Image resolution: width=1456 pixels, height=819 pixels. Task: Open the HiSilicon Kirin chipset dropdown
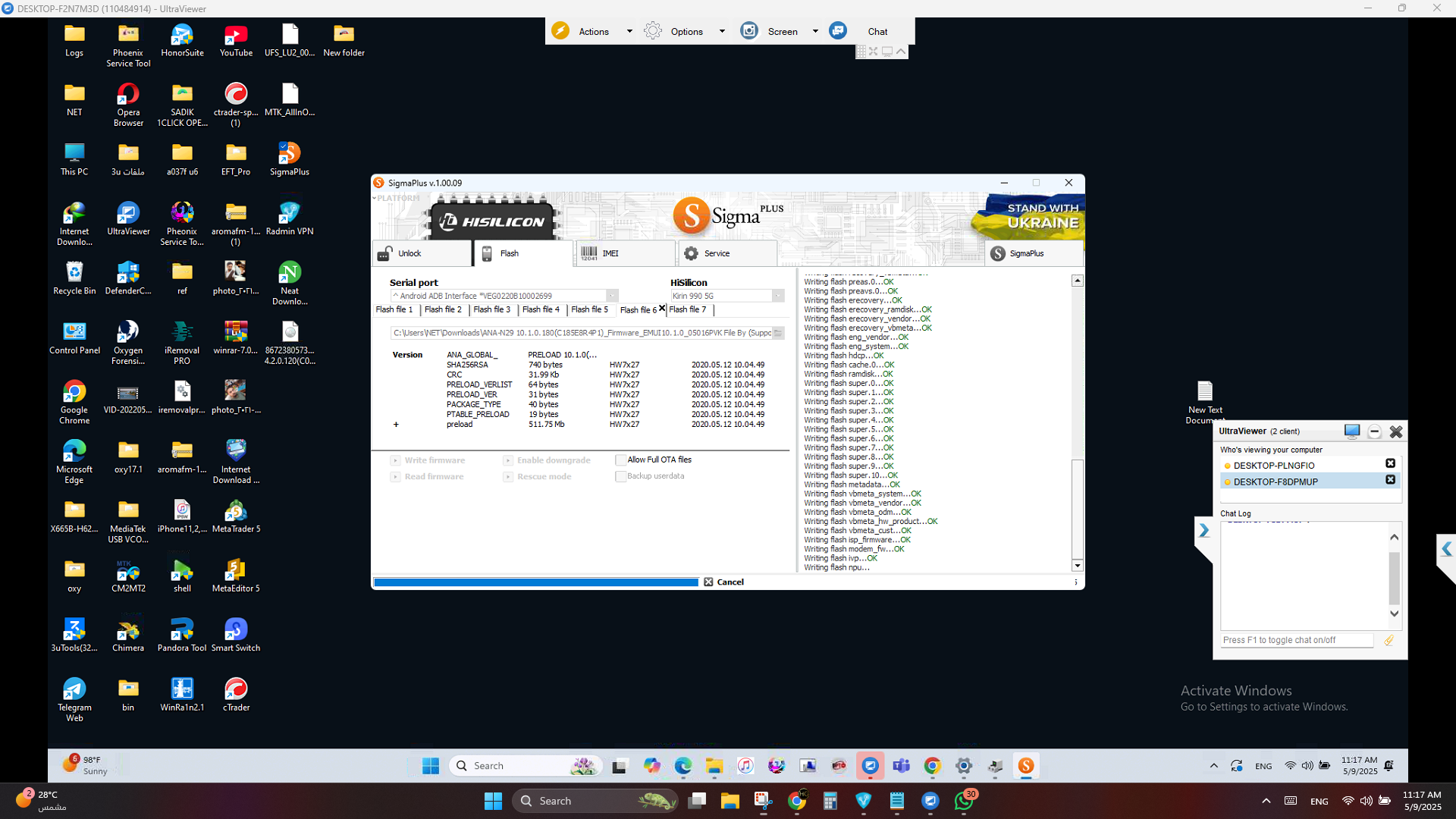click(778, 296)
